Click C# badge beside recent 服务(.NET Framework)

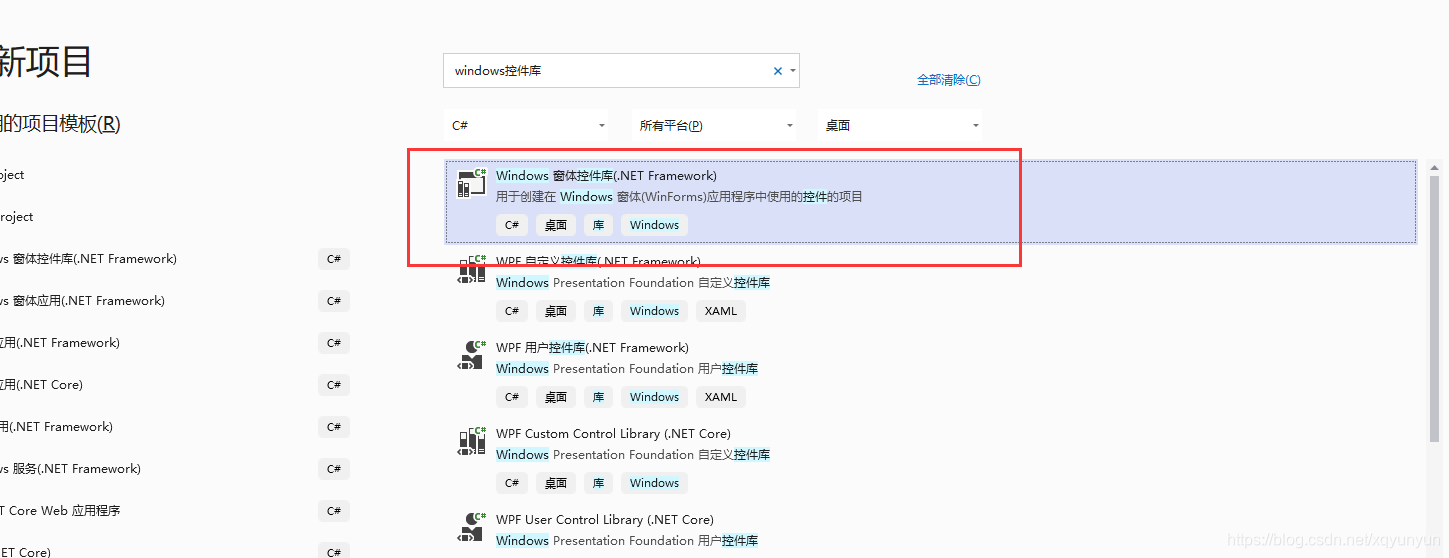coord(334,469)
